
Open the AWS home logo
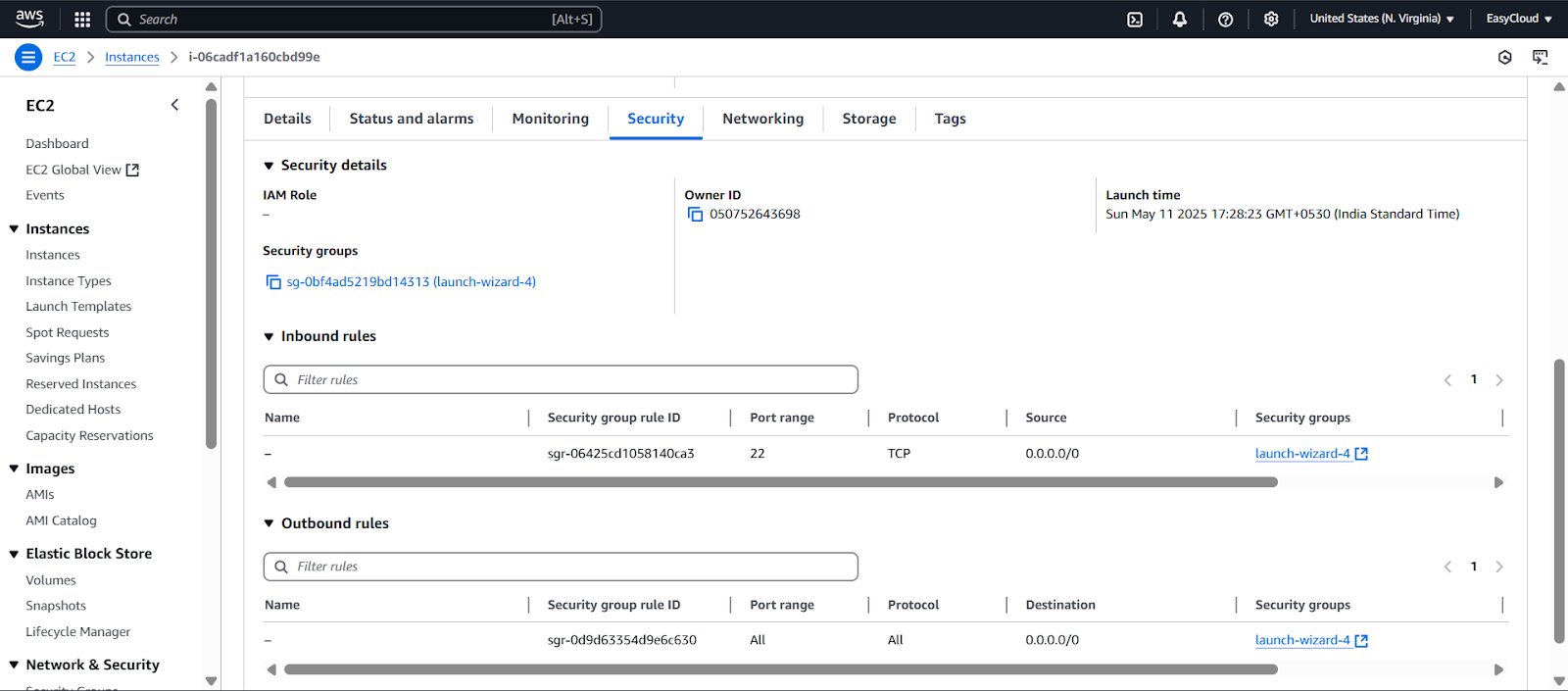tap(29, 19)
